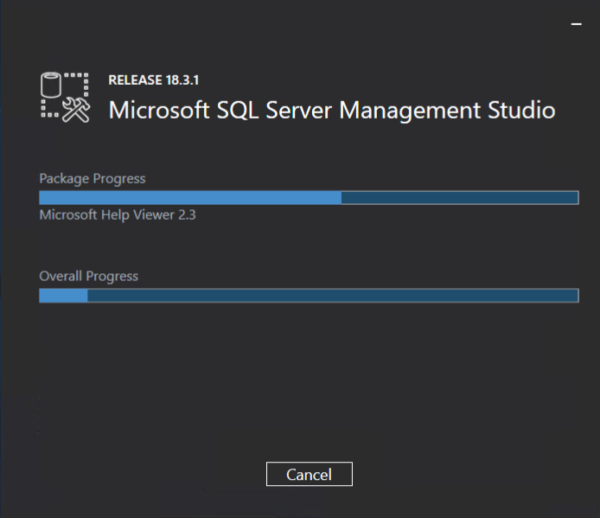Click the word Microsoft in the title
600x518 pixels.
pyautogui.click(x=159, y=110)
